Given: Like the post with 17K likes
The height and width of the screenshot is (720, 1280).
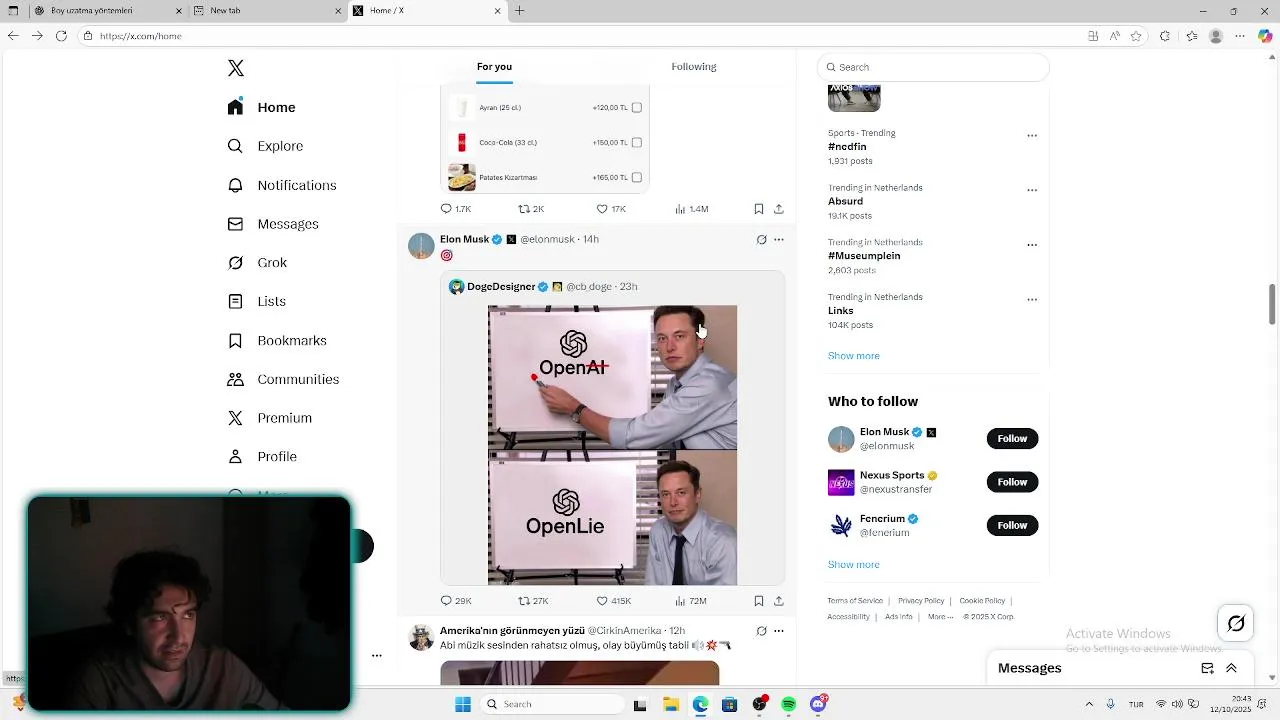Looking at the screenshot, I should click(x=611, y=209).
